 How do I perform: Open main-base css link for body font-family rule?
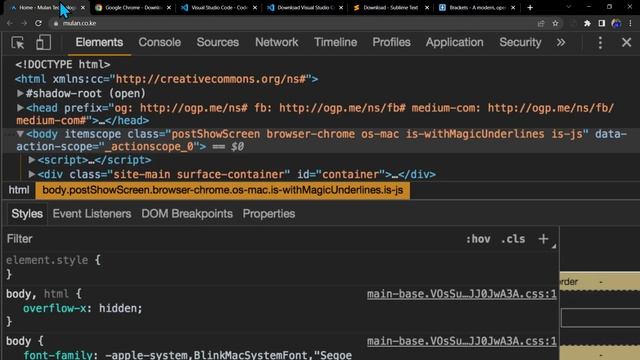[x=462, y=341]
